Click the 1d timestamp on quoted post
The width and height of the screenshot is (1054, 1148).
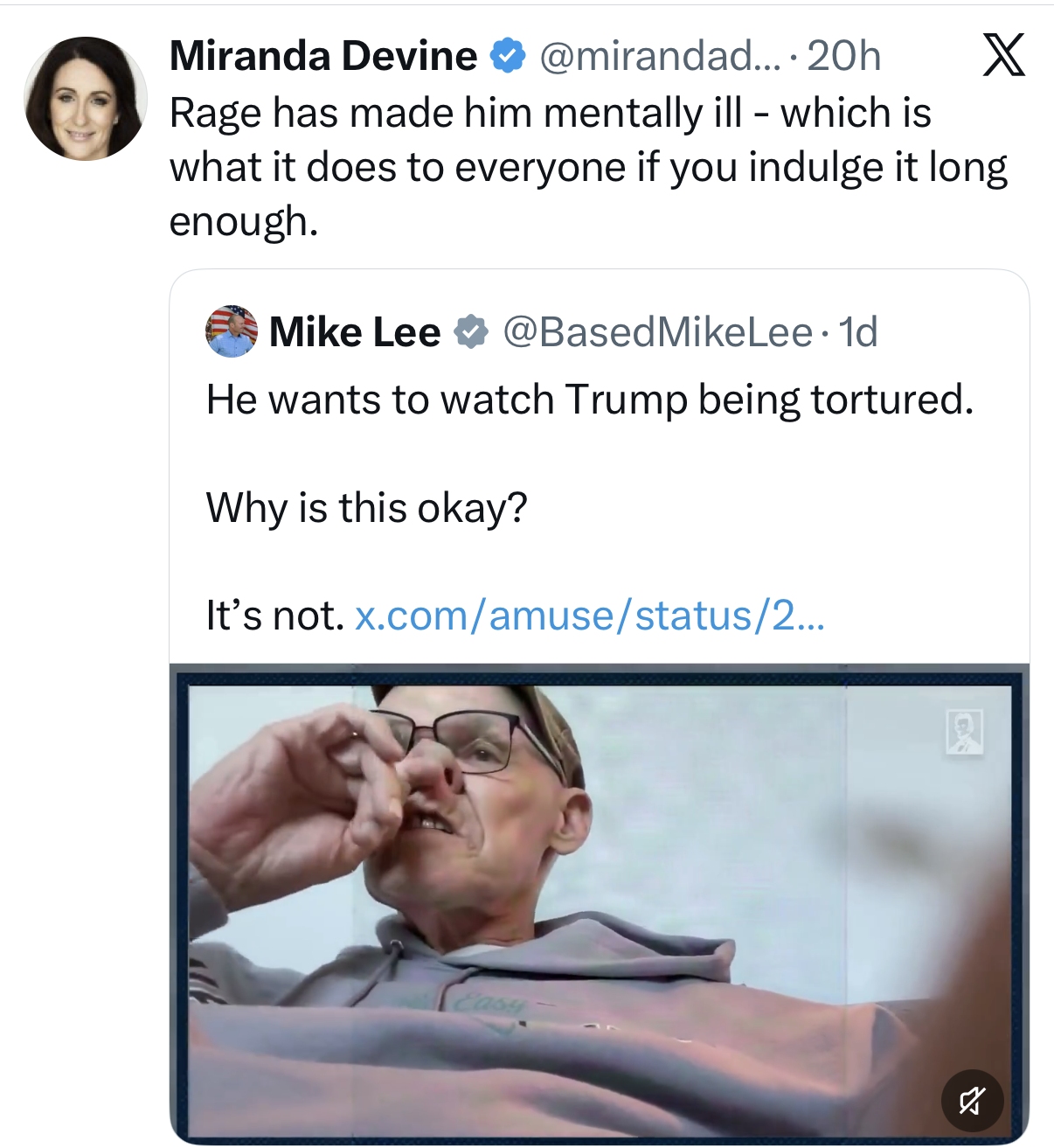tap(857, 332)
